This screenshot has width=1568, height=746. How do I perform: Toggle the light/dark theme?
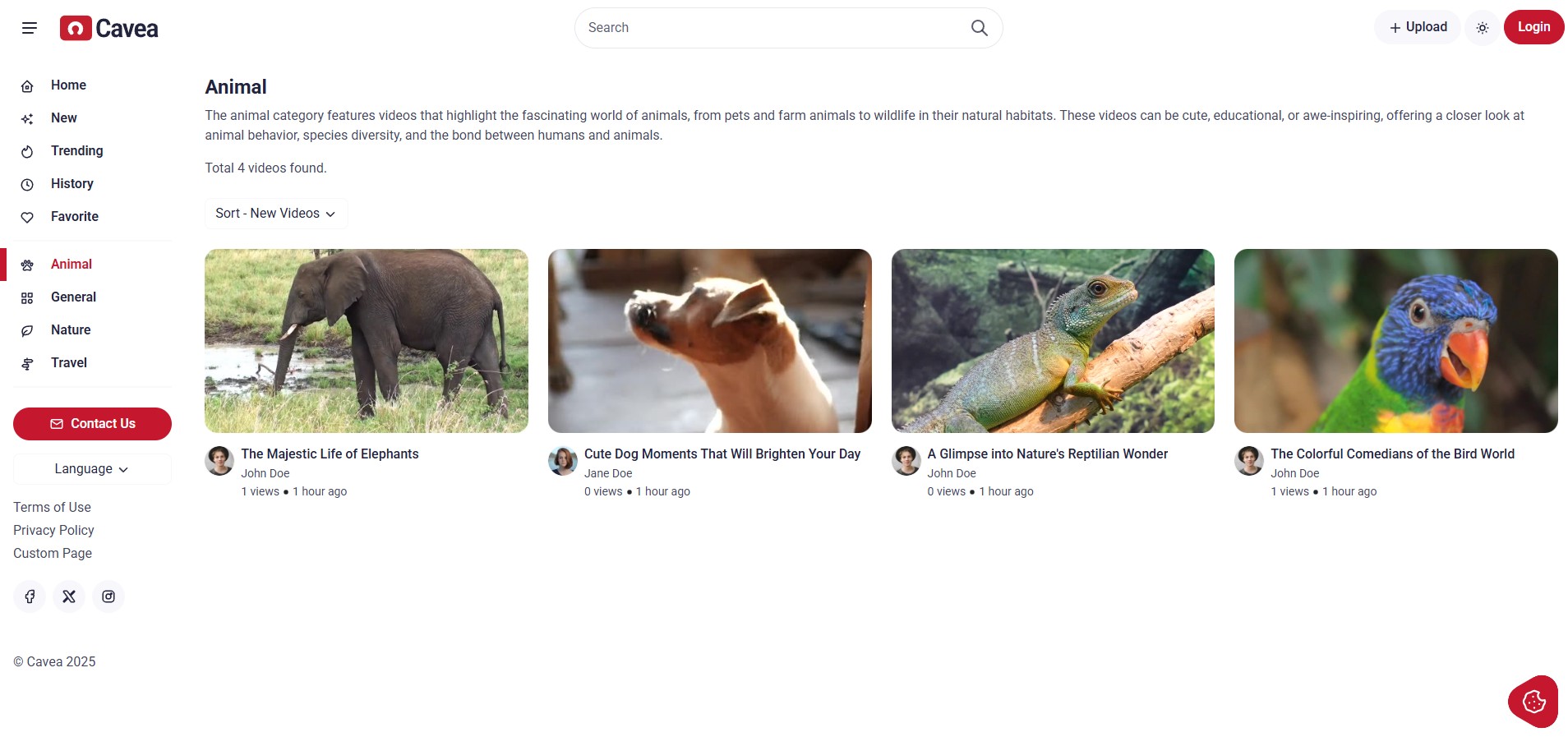(1482, 28)
